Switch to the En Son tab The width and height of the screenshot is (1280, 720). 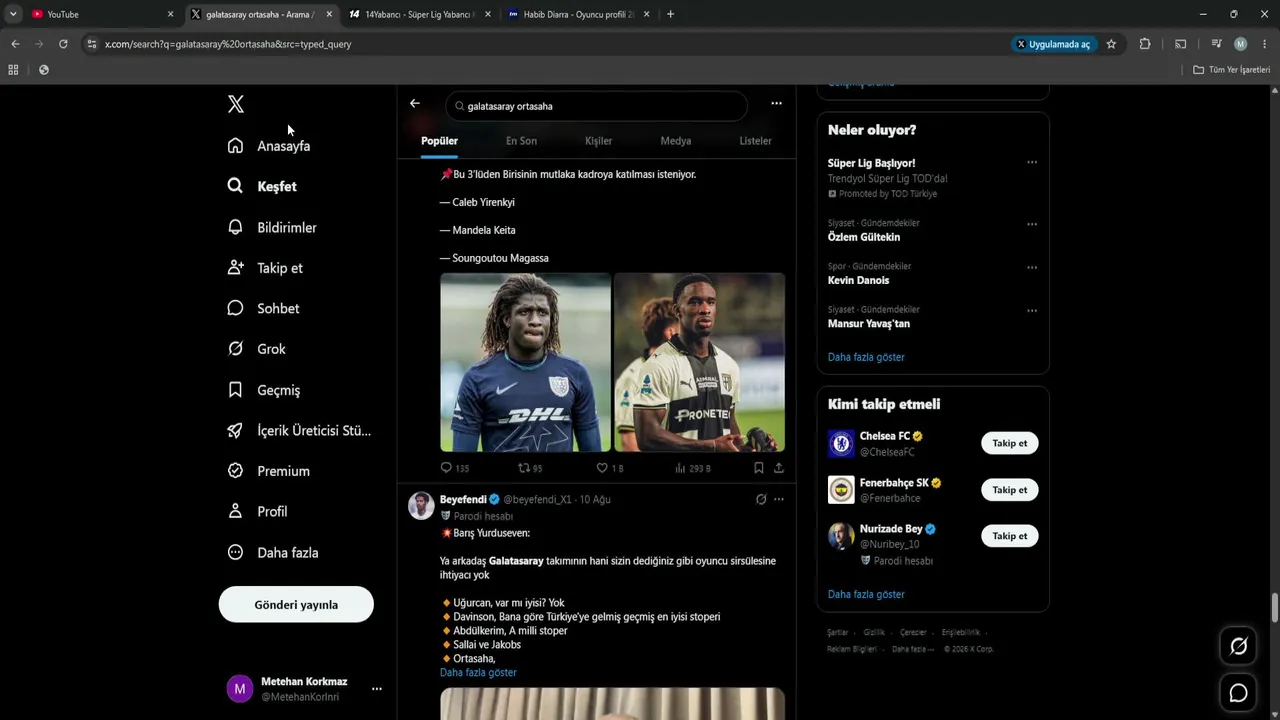click(521, 141)
